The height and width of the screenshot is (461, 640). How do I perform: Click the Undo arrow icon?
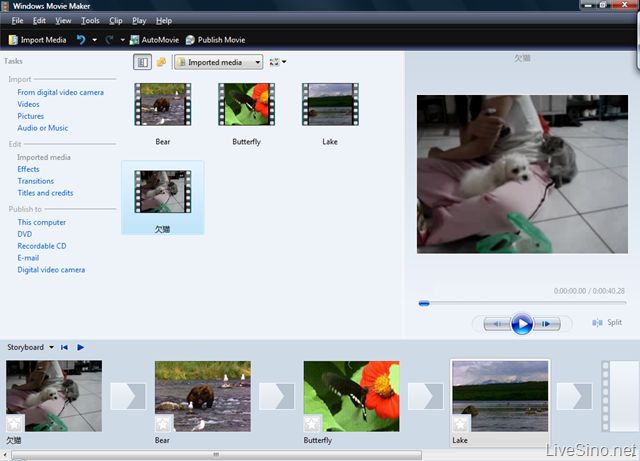(x=81, y=40)
